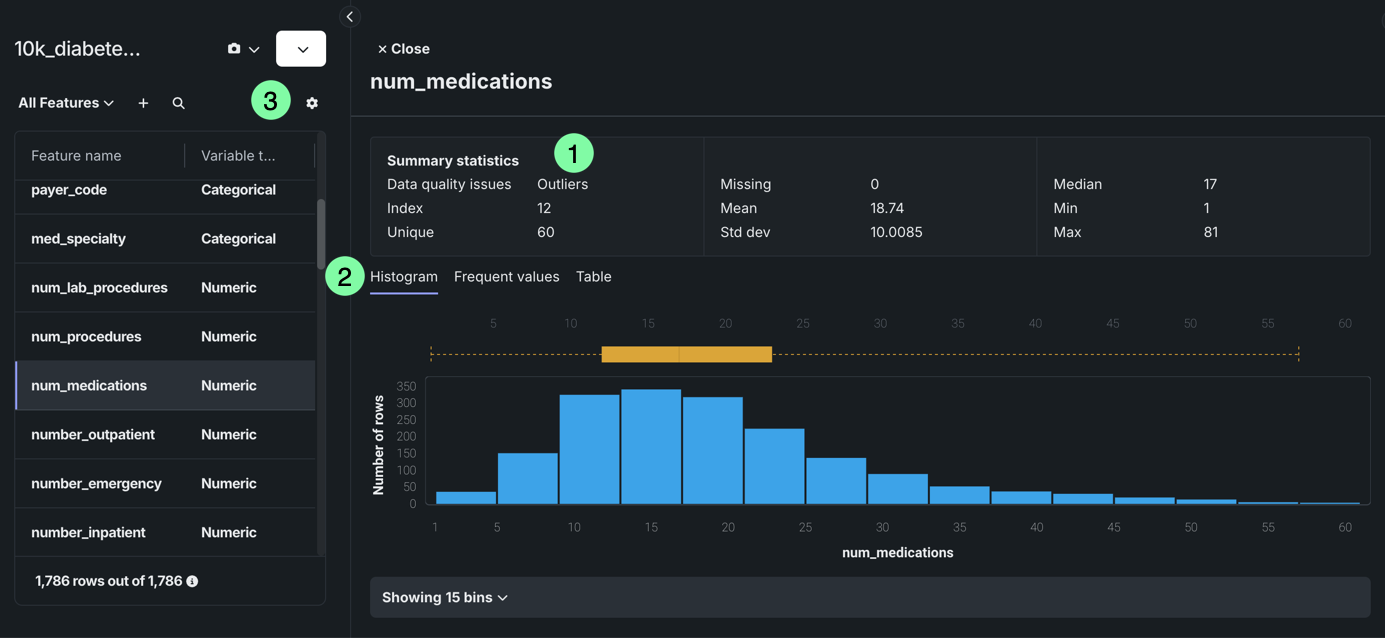Click the plus icon to add feature

pos(143,103)
